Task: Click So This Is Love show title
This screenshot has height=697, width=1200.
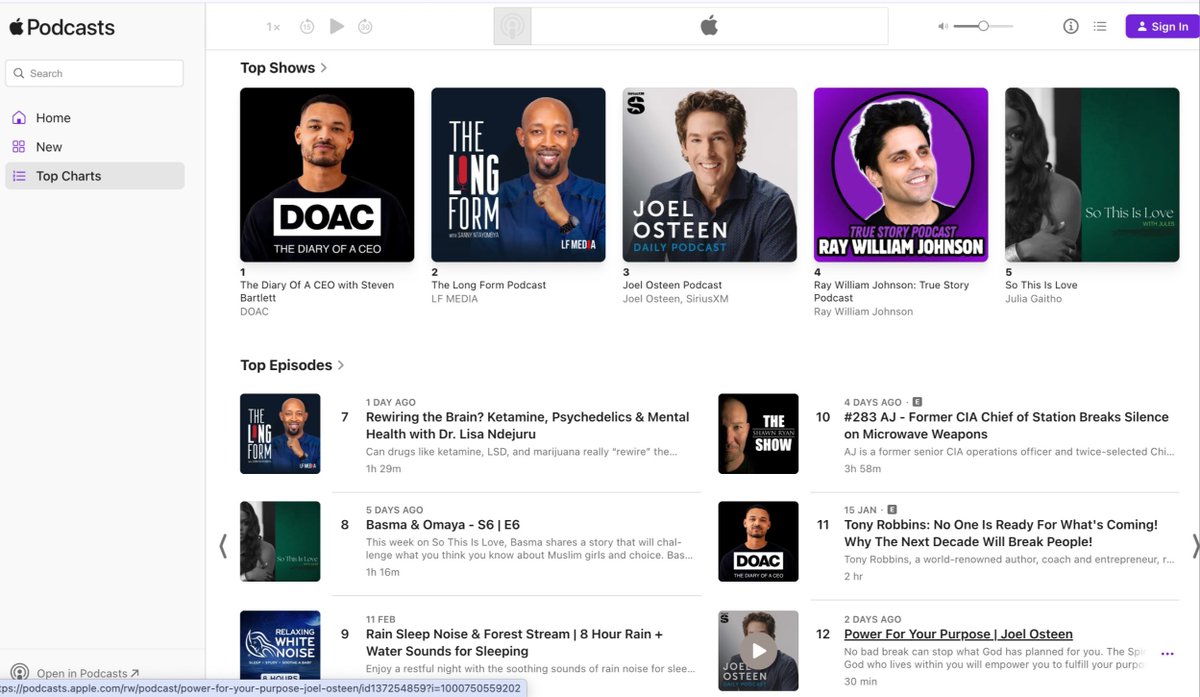Action: (x=1041, y=285)
